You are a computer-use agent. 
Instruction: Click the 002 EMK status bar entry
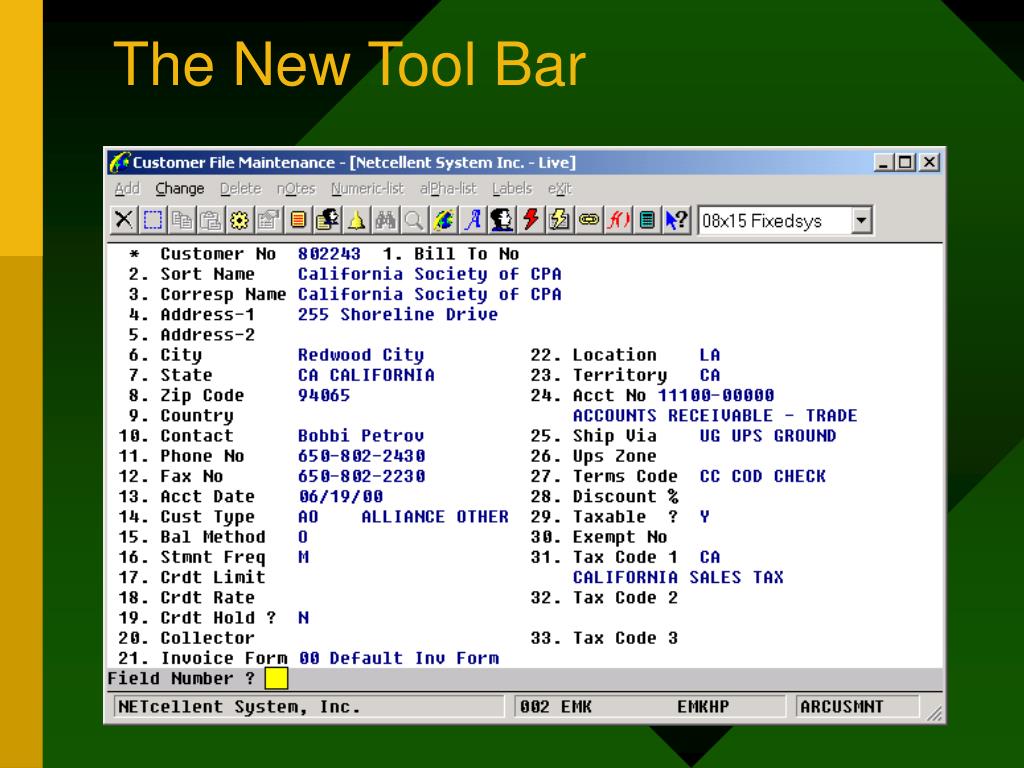pos(556,707)
